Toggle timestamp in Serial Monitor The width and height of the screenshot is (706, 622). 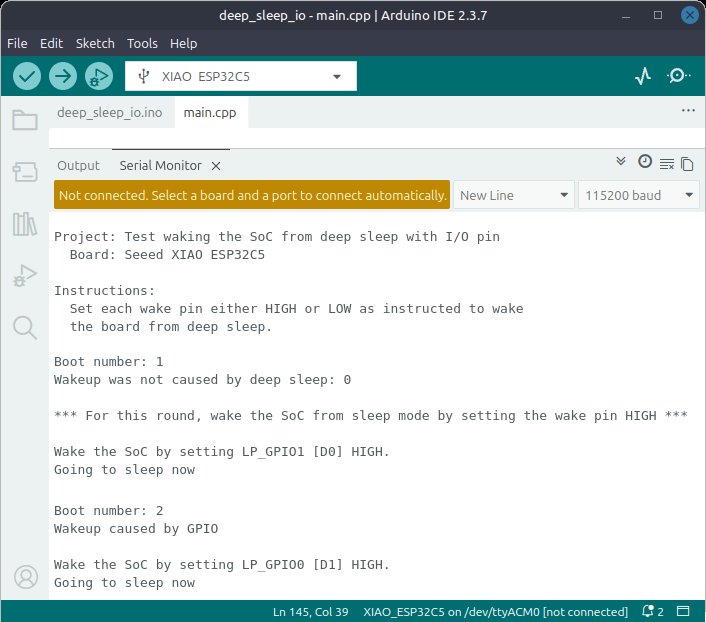(x=645, y=161)
